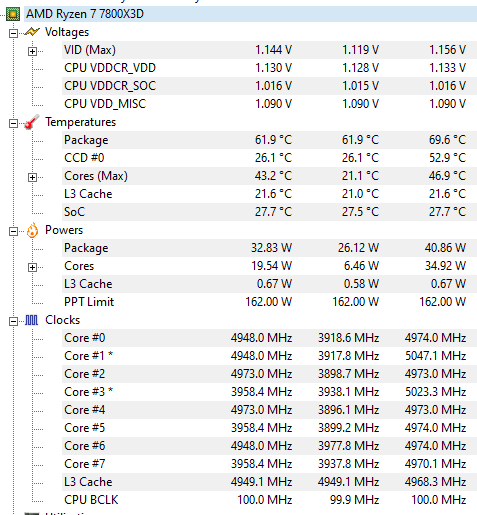Select the Core #2 clock row
The height and width of the screenshot is (515, 477).
269,374
